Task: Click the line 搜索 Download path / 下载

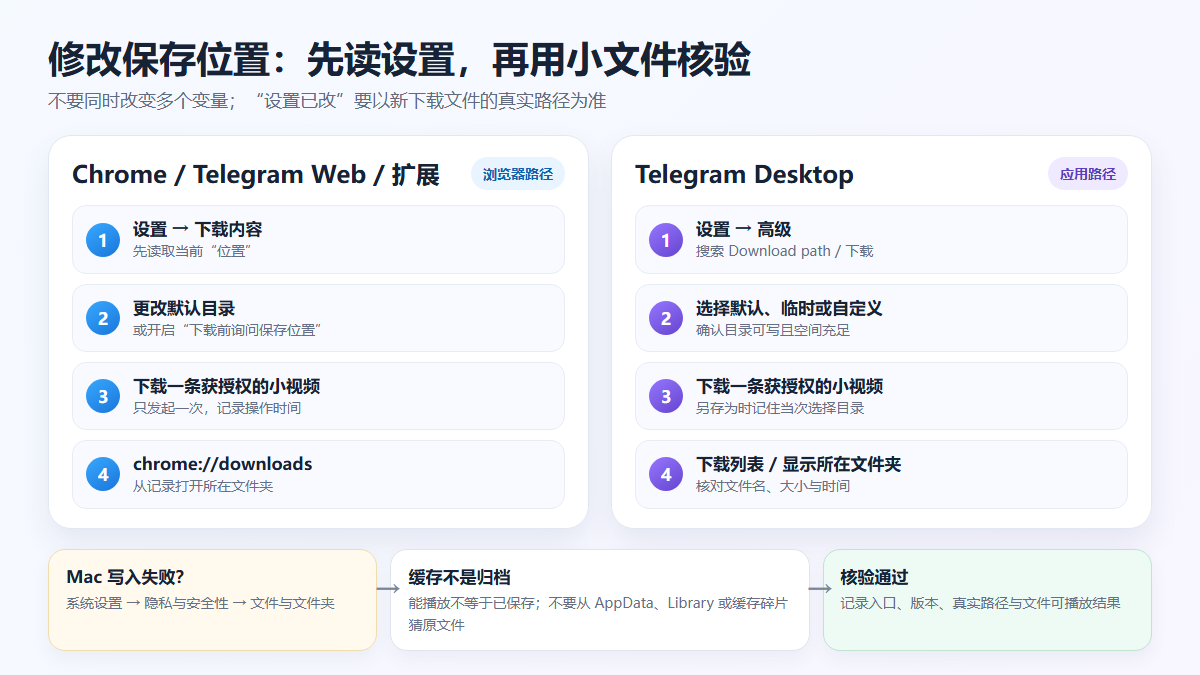Action: tap(785, 251)
